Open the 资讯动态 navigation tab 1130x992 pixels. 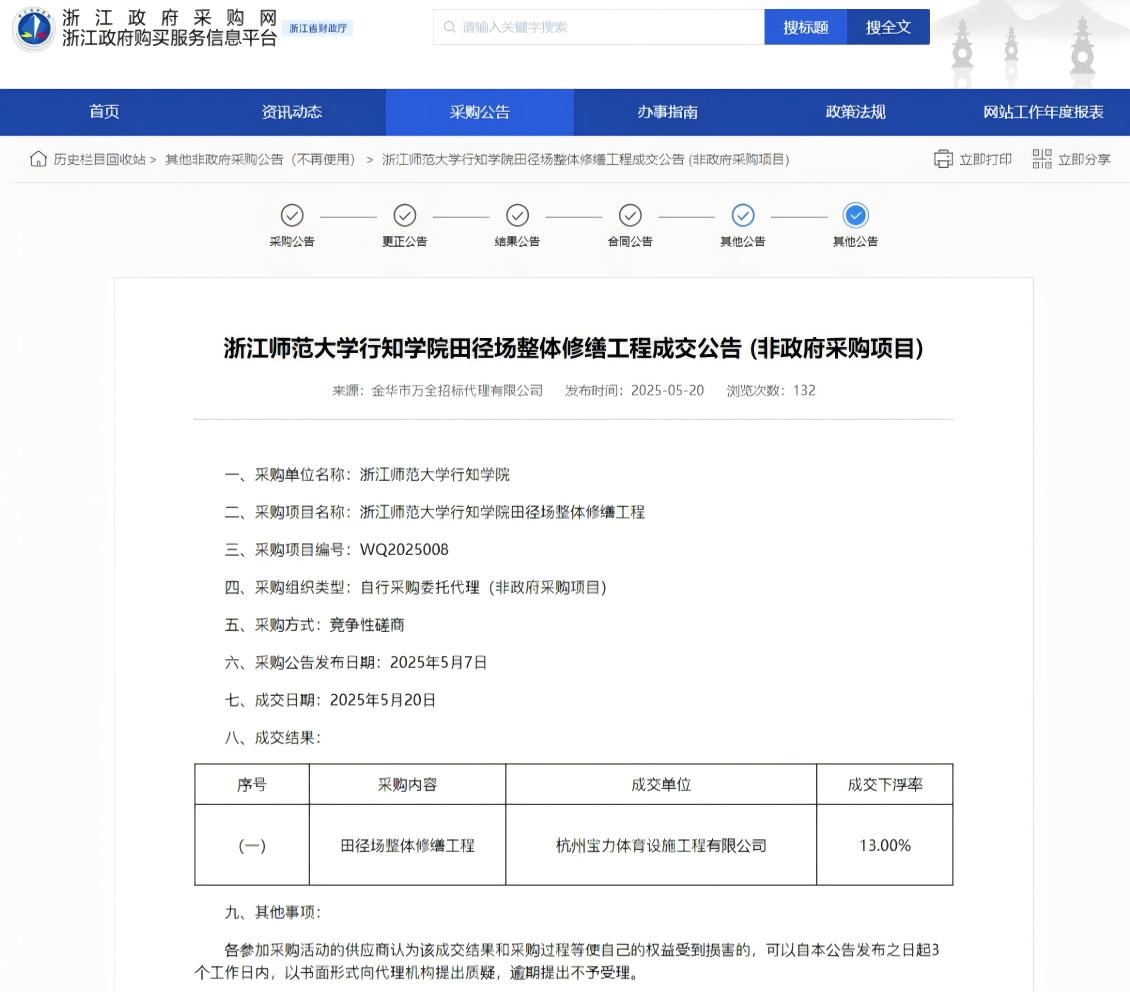pos(292,112)
